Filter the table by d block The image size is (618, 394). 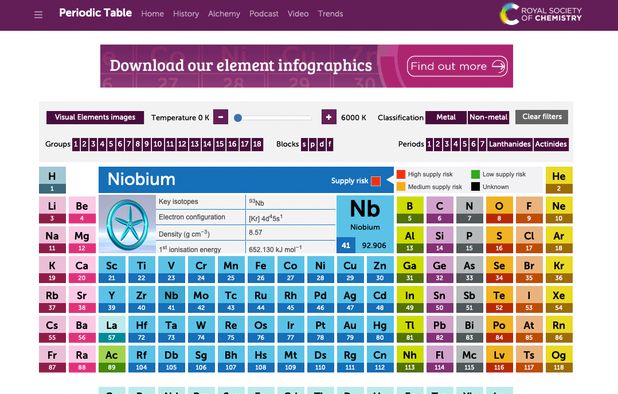pyautogui.click(x=321, y=144)
